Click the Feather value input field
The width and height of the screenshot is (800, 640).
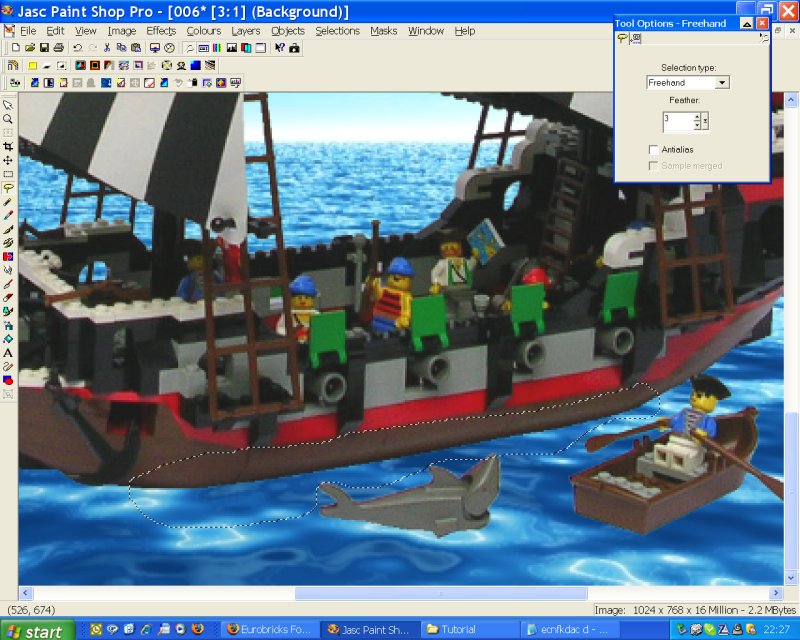tap(678, 121)
